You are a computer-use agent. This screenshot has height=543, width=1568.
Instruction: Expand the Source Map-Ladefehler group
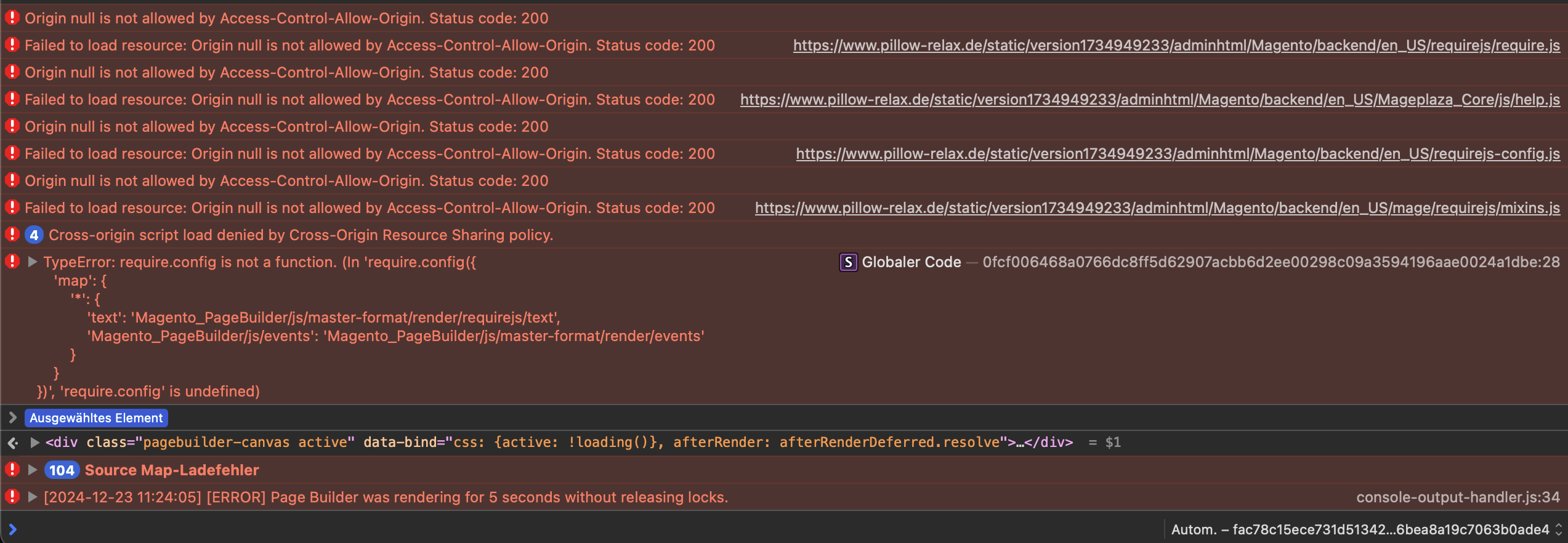tap(33, 470)
